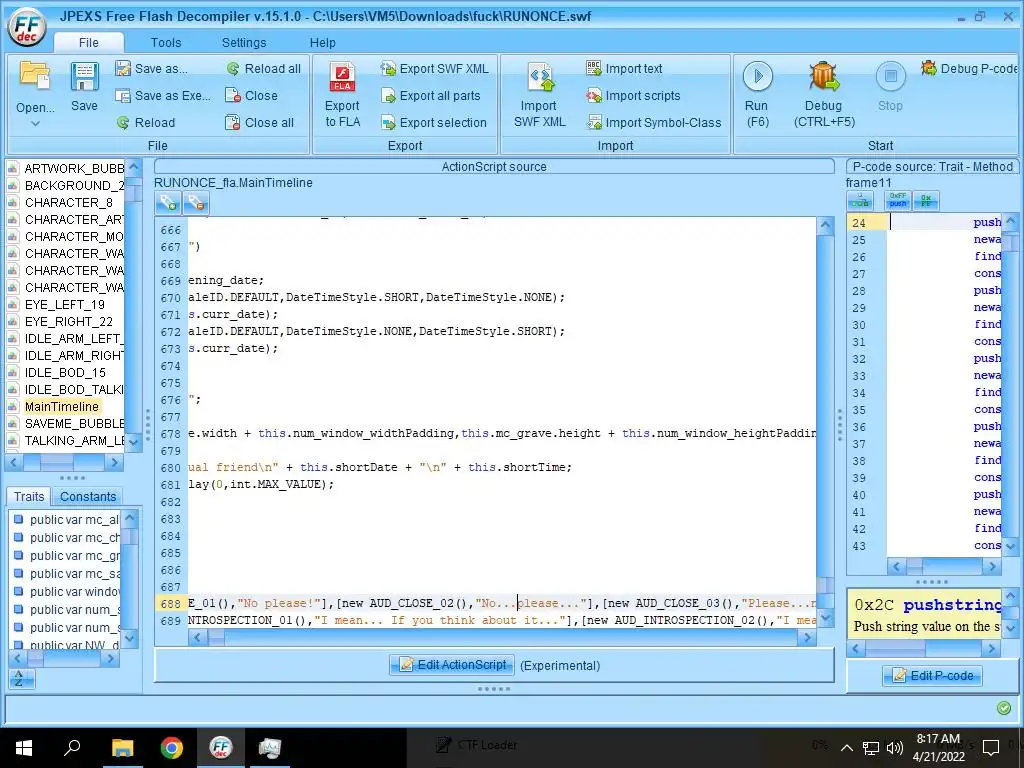Expand the Open button dropdown arrow
This screenshot has width=1024, height=768.
35,123
